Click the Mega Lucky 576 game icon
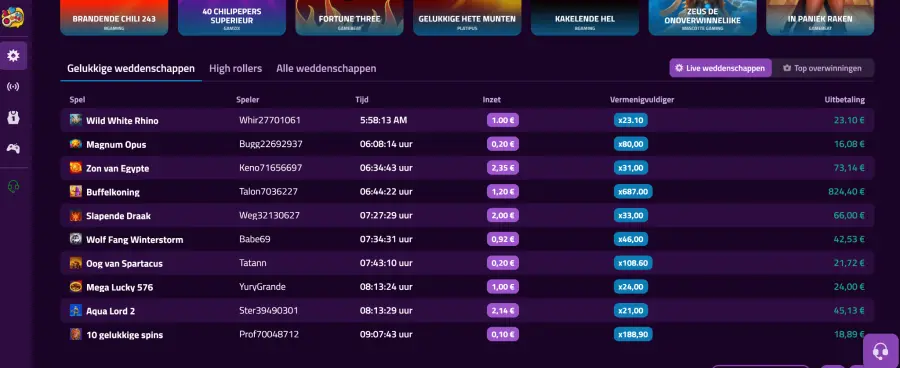Screen dimensions: 900x368 (x=76, y=286)
